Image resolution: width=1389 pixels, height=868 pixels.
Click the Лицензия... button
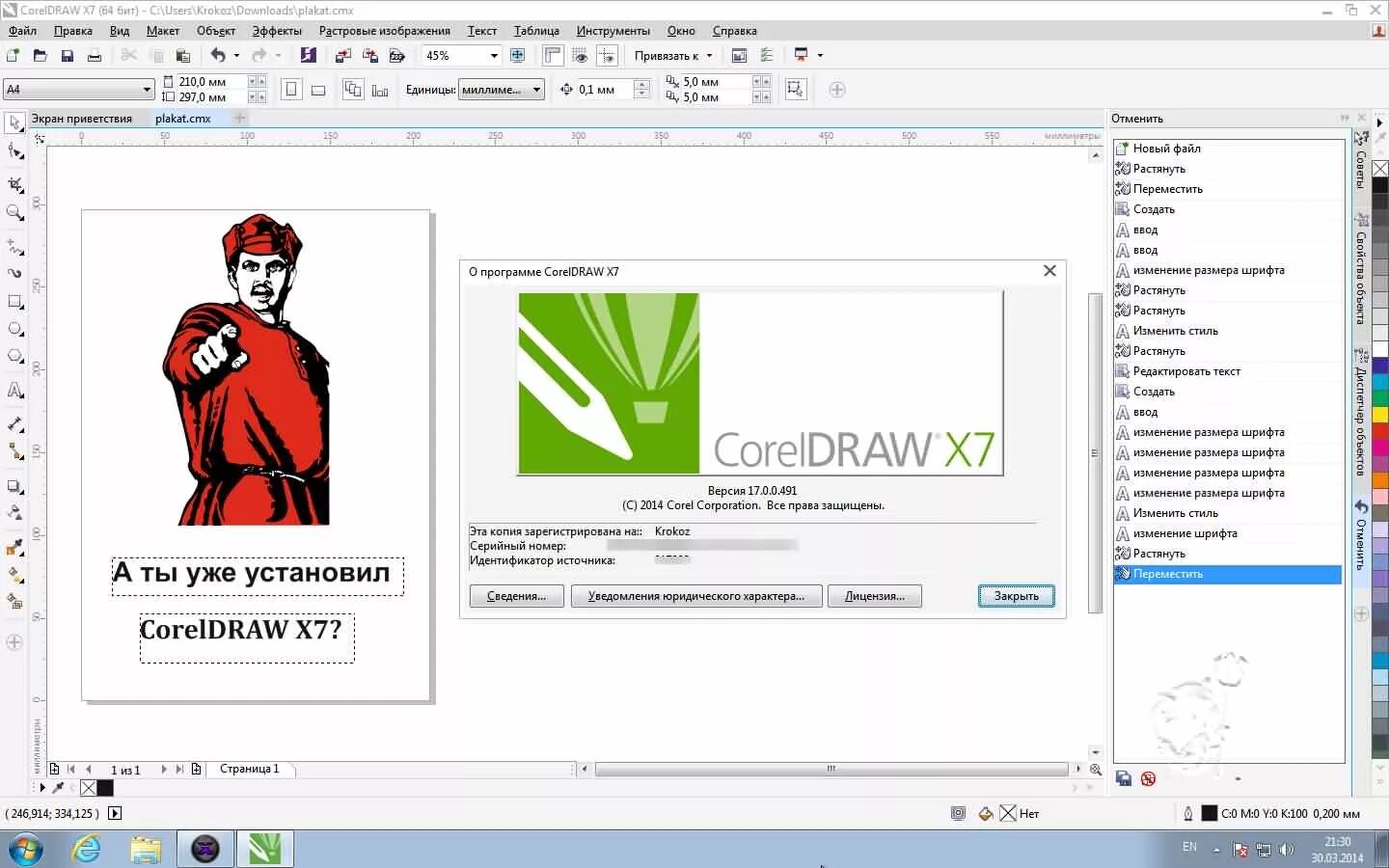pos(875,596)
